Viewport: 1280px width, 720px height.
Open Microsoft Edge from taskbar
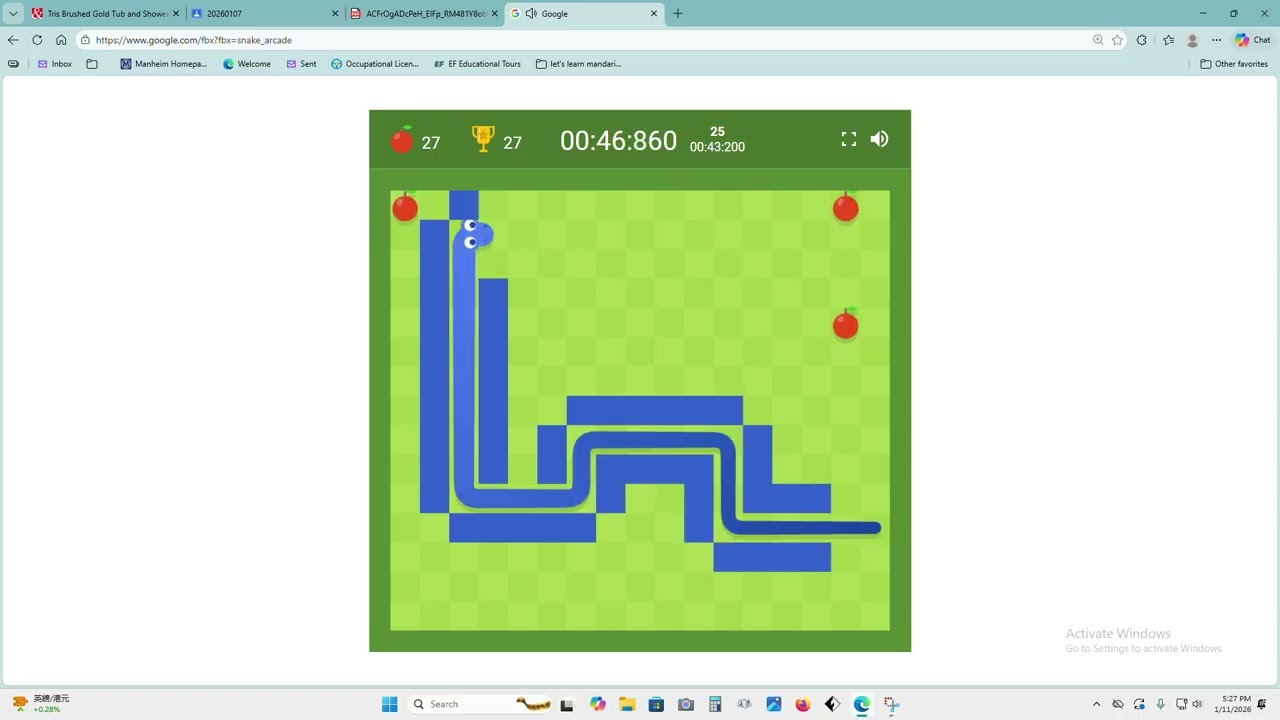pyautogui.click(x=862, y=704)
